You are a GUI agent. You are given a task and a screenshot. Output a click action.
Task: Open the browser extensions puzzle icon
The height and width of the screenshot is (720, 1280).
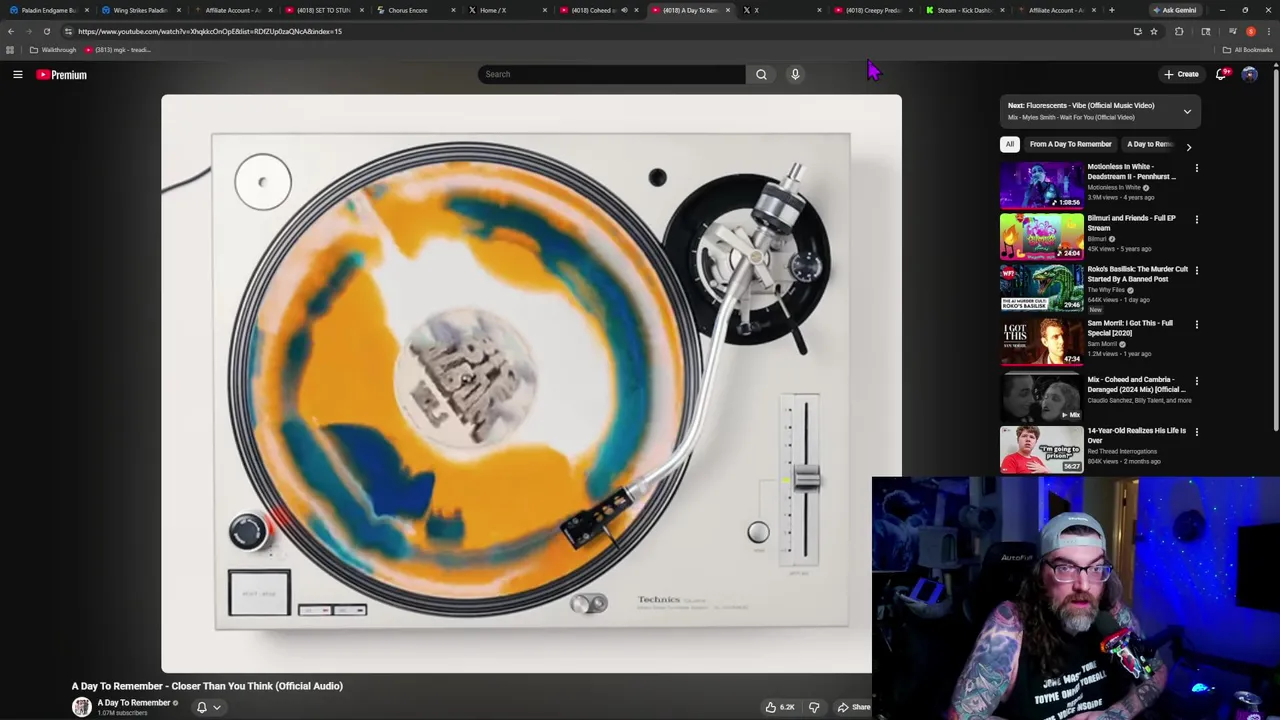[1179, 31]
